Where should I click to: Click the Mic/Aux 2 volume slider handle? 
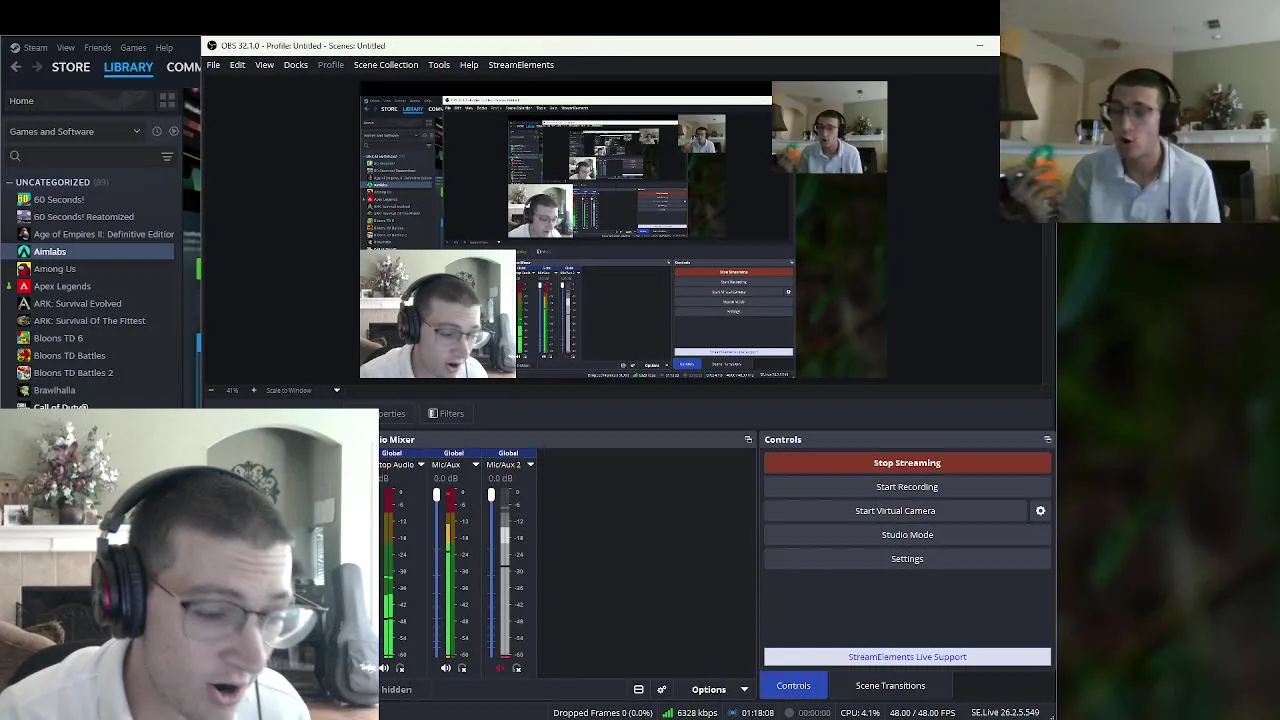pyautogui.click(x=491, y=496)
